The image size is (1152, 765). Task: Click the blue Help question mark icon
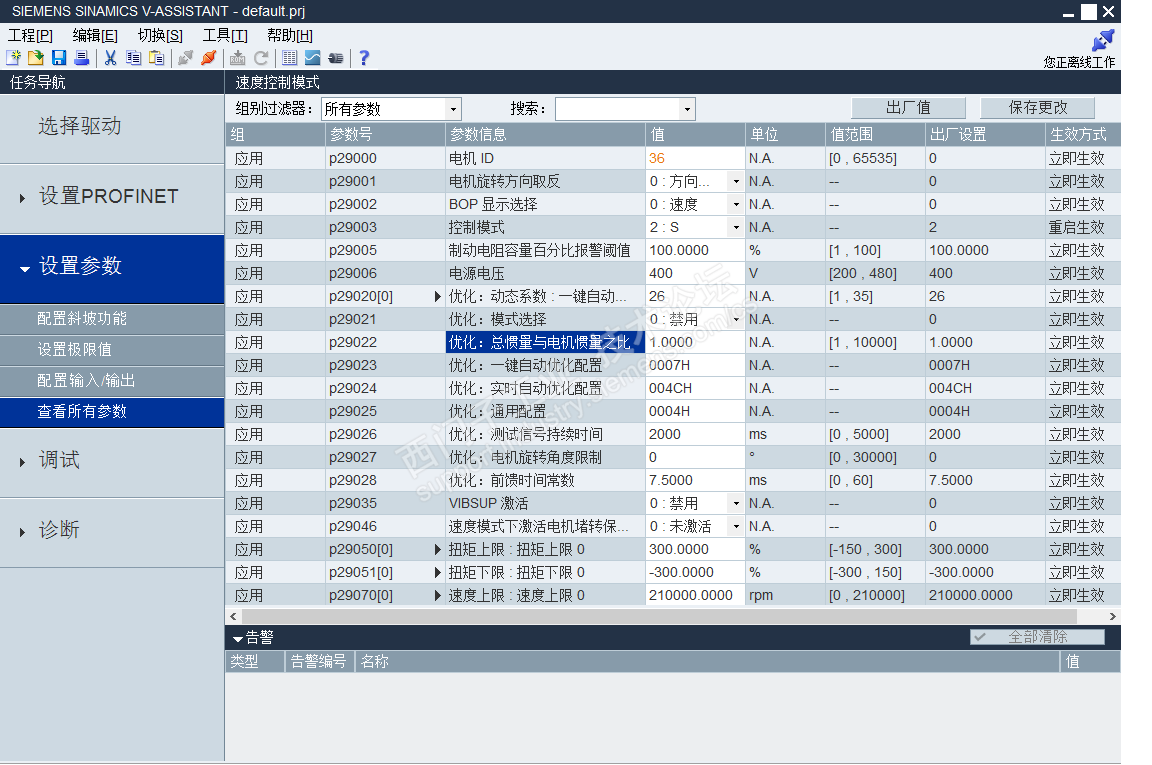click(x=364, y=58)
